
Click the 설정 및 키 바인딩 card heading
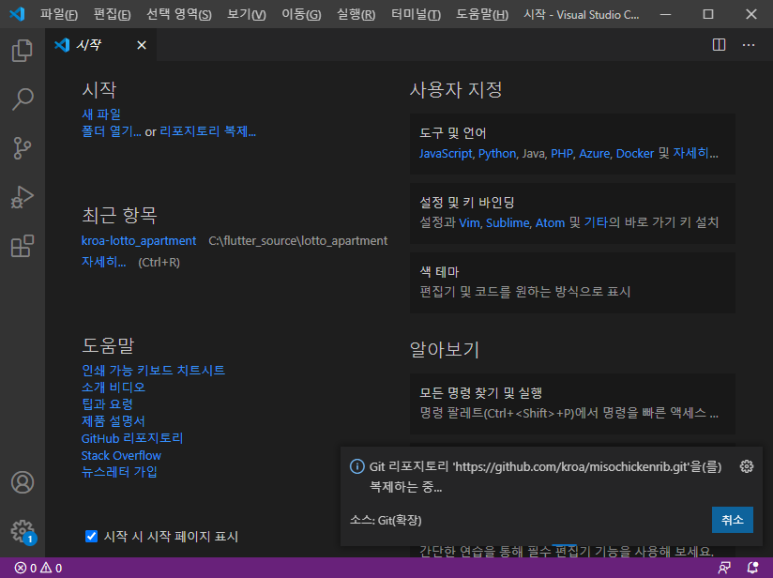click(466, 203)
